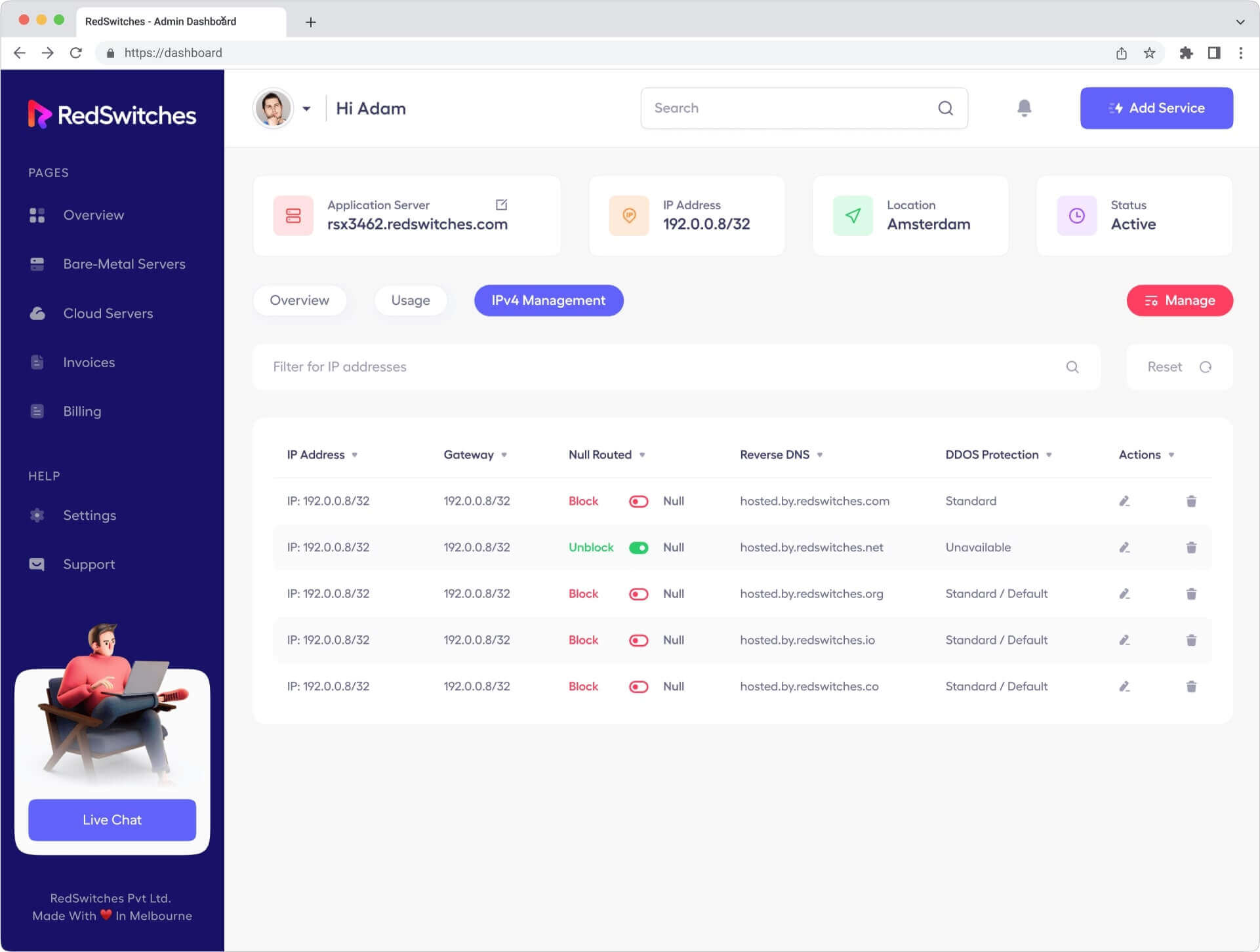This screenshot has width=1260, height=952.
Task: Click the orange IP Address pin icon
Action: pyautogui.click(x=629, y=216)
